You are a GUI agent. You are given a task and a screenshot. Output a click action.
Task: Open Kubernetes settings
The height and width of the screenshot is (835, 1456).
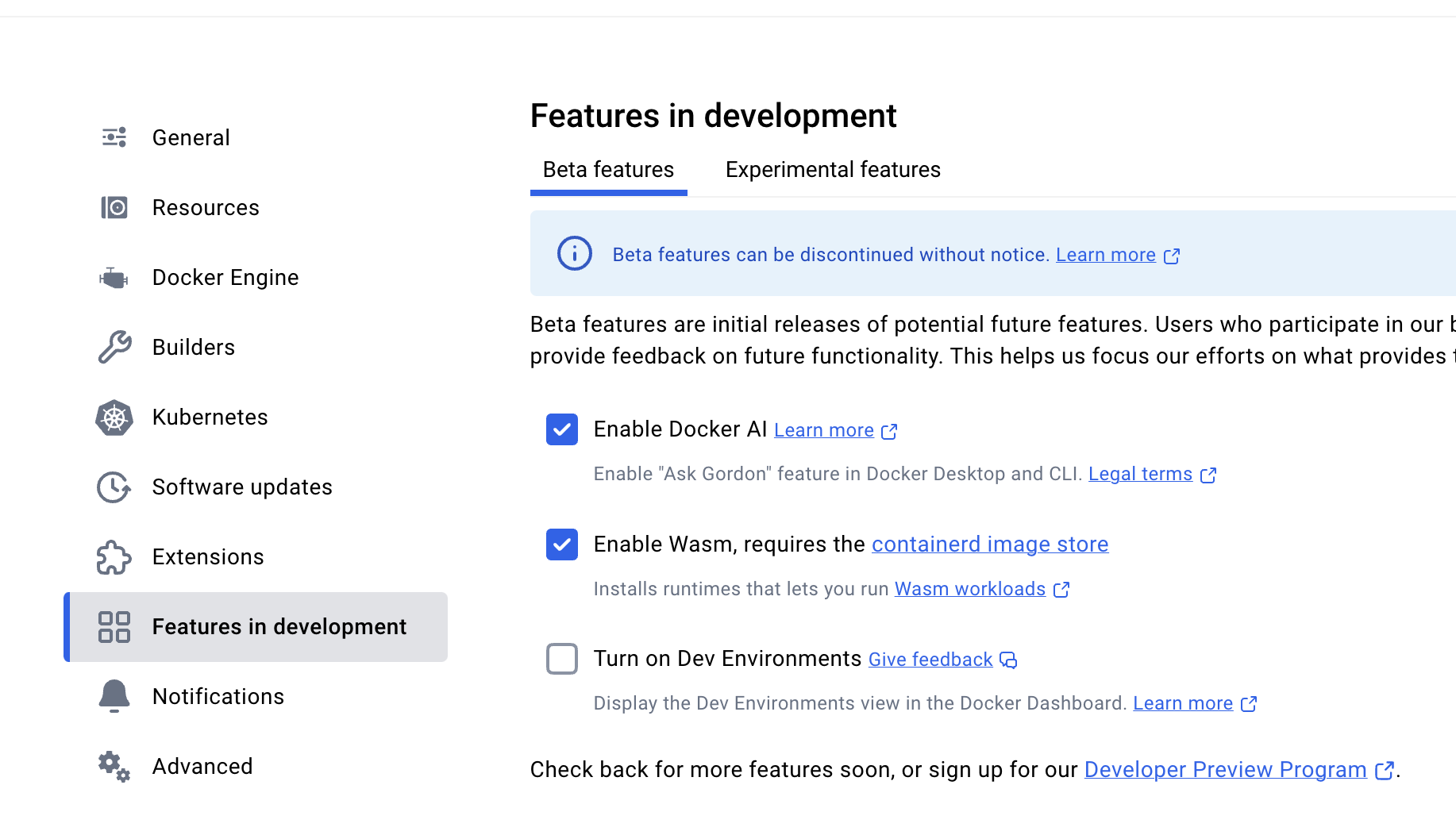[x=256, y=417]
